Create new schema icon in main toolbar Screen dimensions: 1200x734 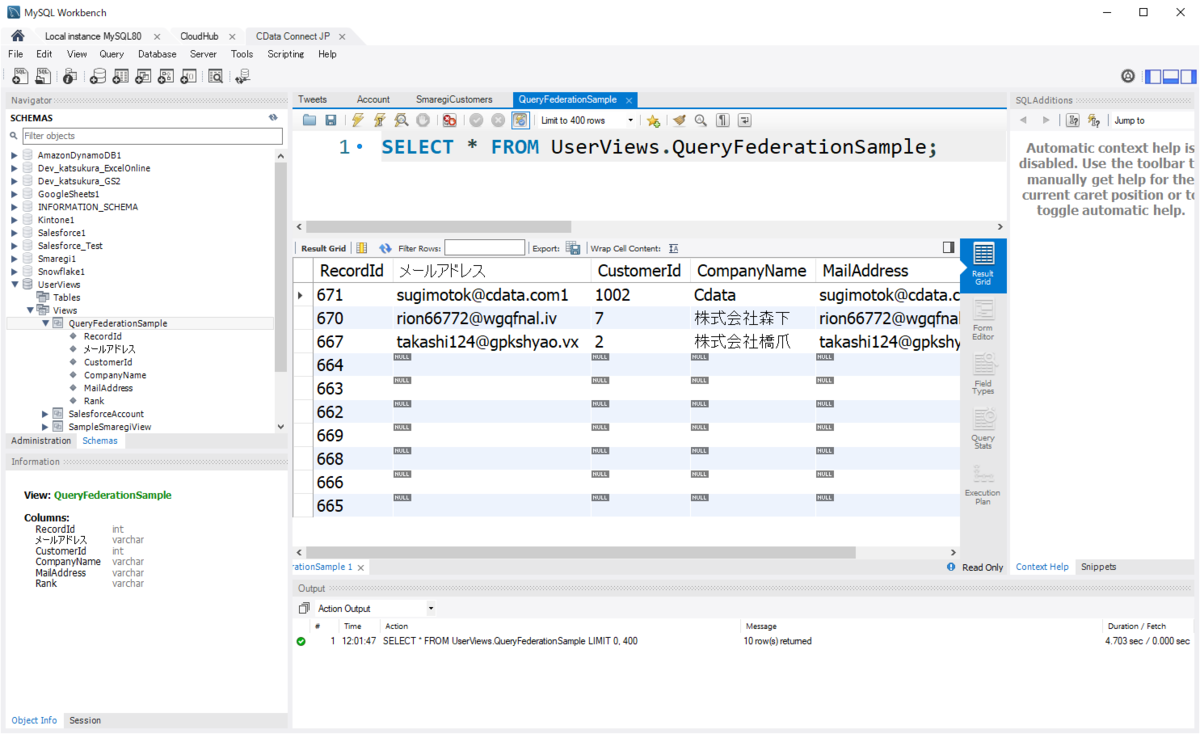click(x=97, y=76)
